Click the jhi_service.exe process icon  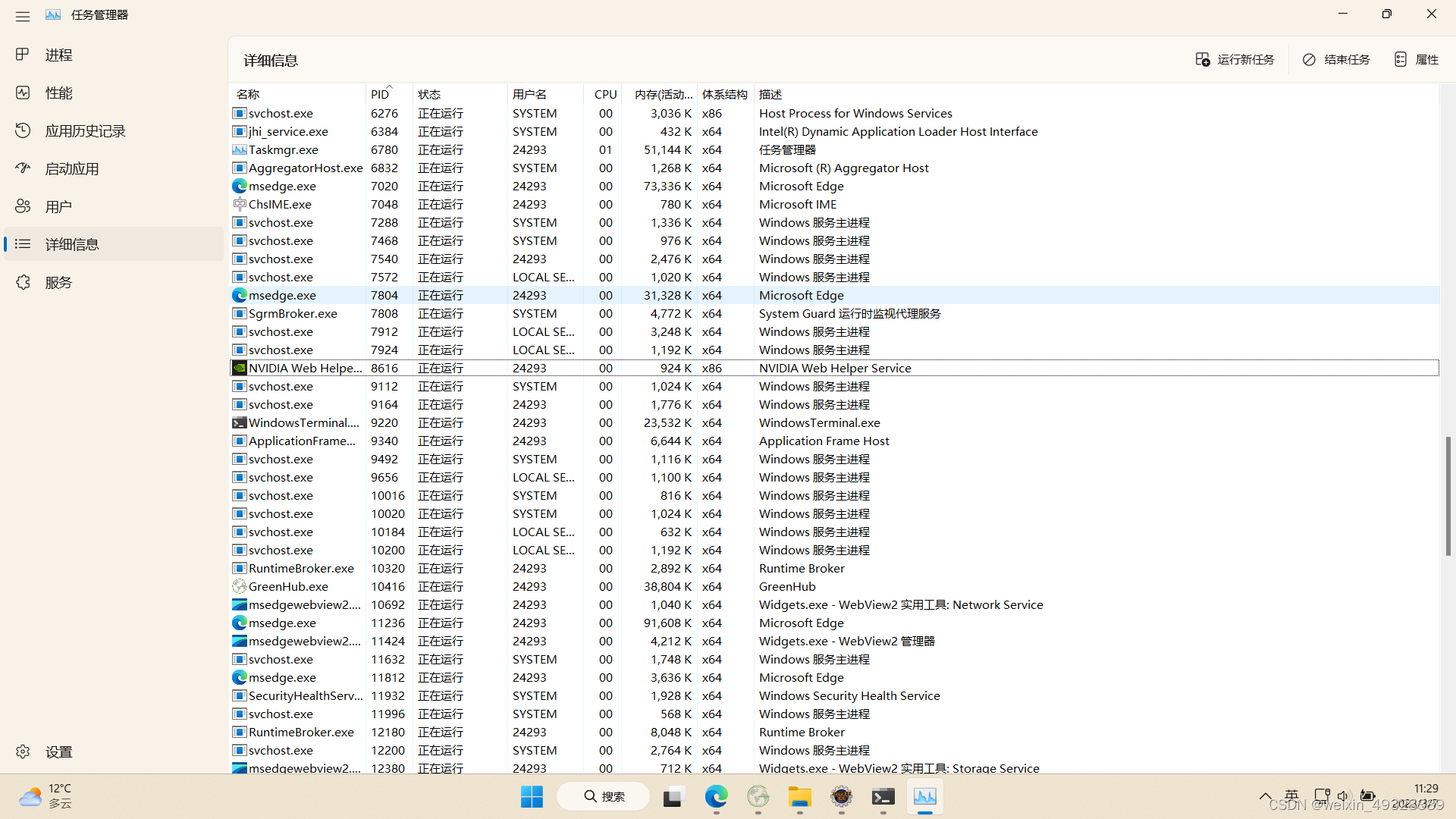pyautogui.click(x=240, y=131)
